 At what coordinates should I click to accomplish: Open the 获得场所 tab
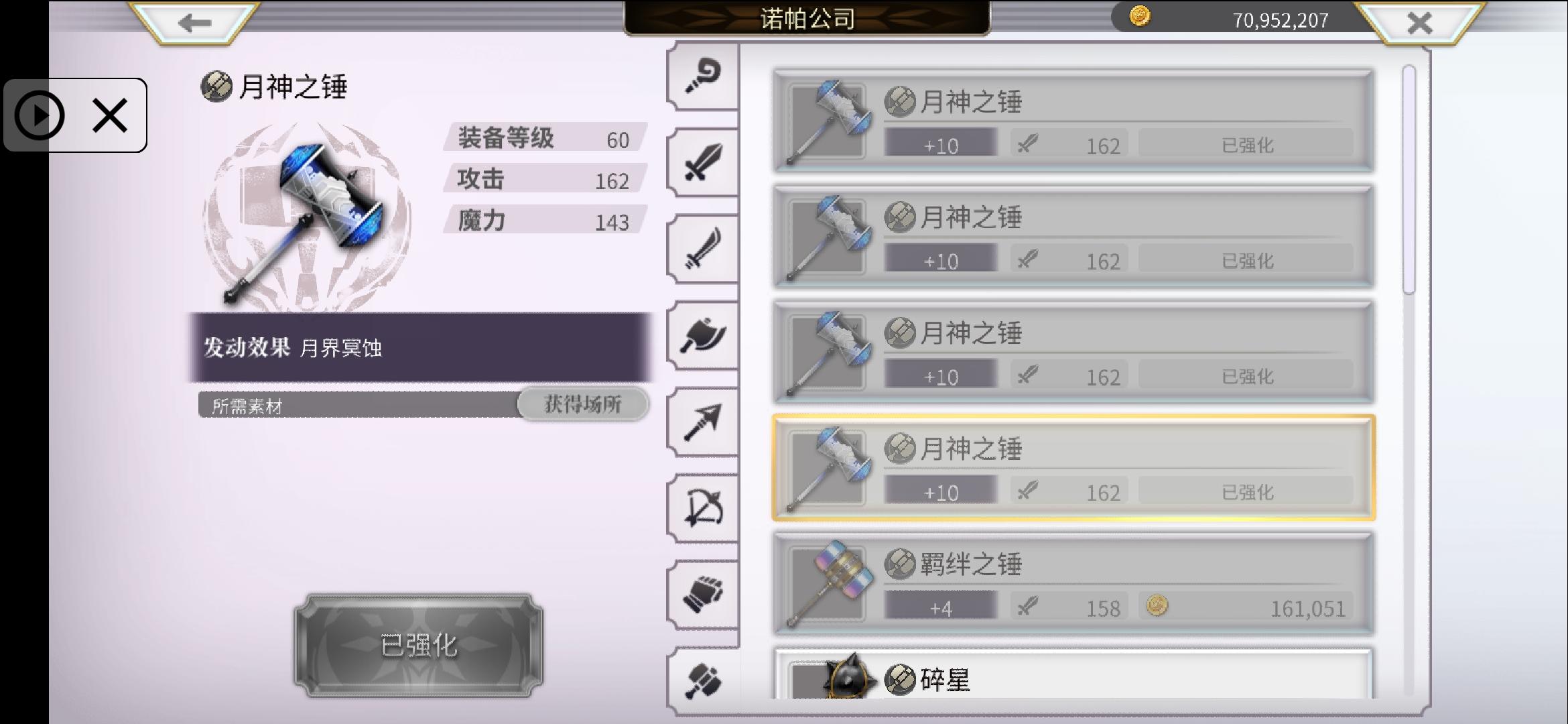tap(583, 404)
